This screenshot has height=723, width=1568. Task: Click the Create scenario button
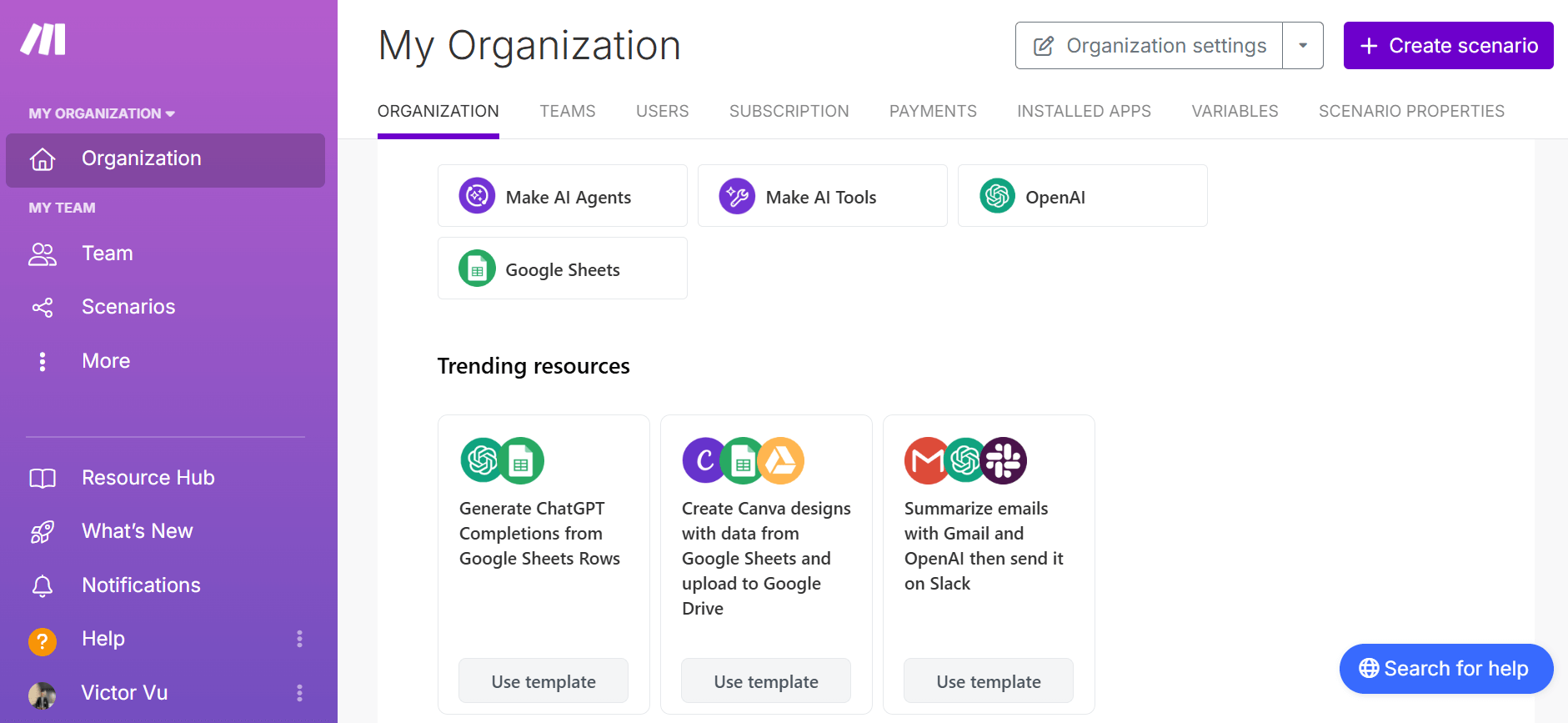point(1449,46)
